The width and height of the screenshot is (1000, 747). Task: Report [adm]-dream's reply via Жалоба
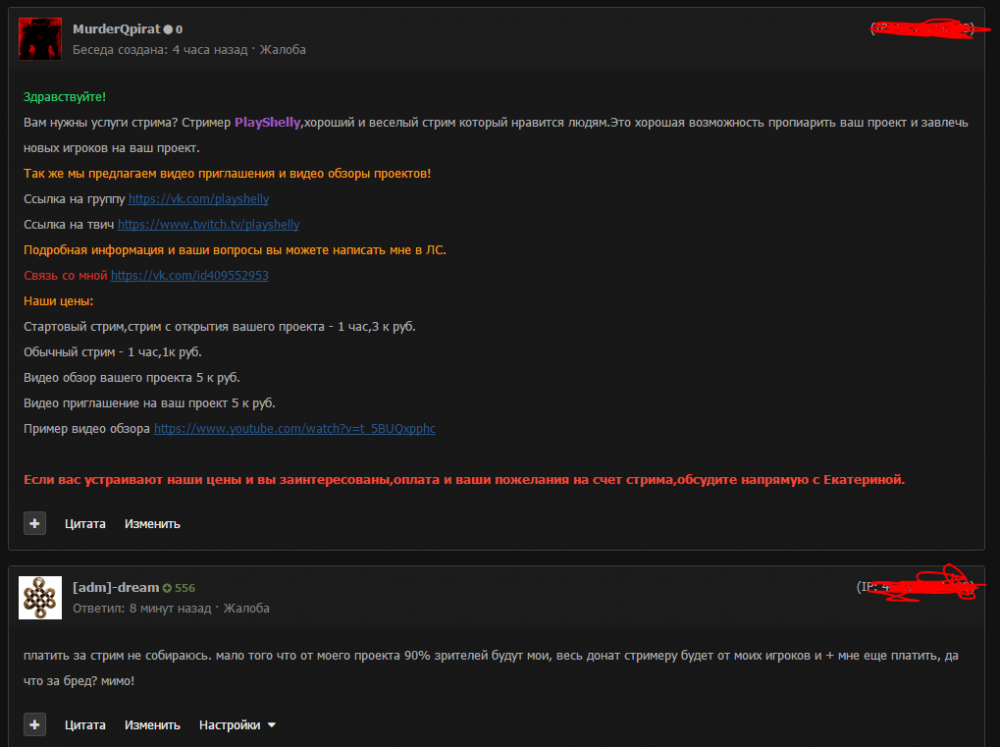(246, 608)
